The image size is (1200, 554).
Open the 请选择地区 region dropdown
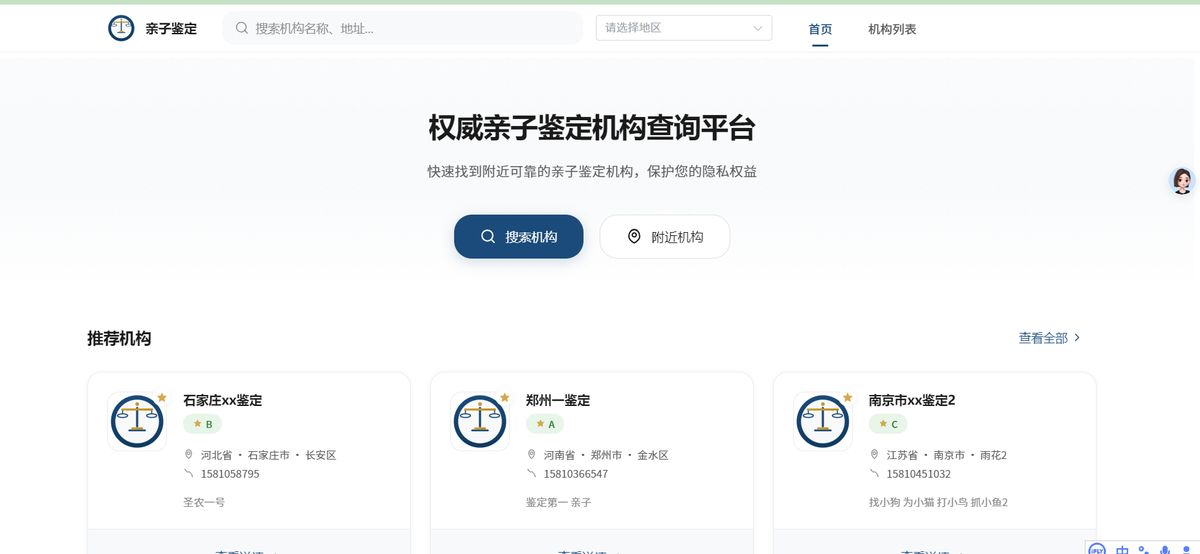pos(683,28)
